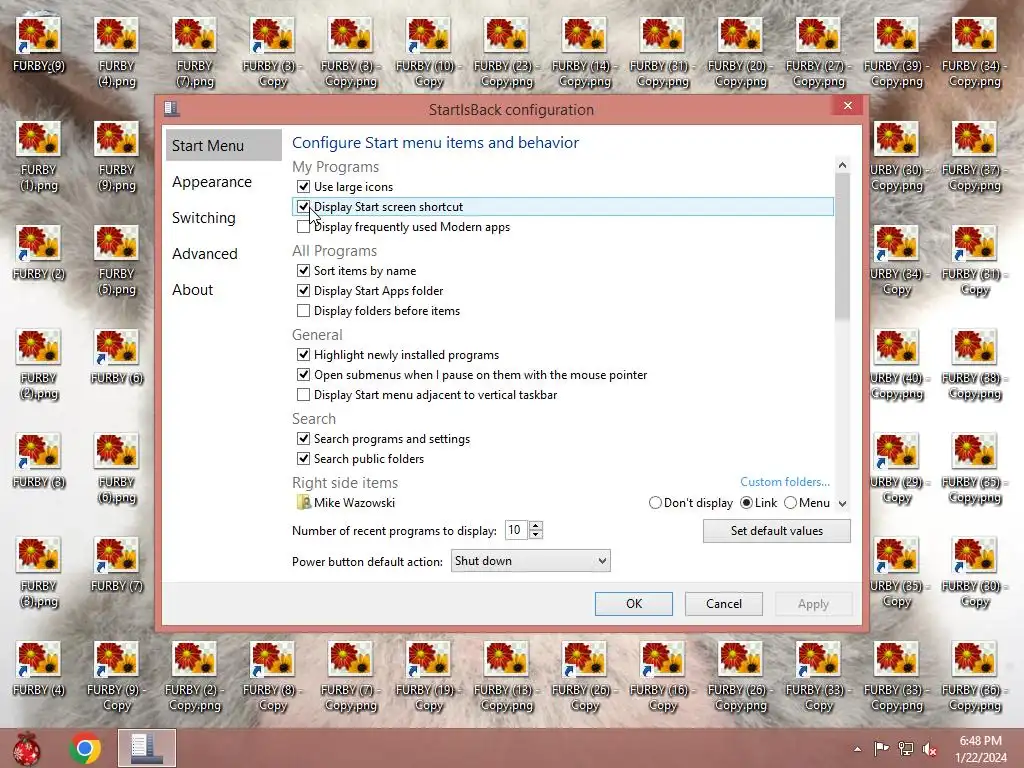Viewport: 1024px width, 768px height.
Task: Enable Display folders before items
Action: pyautogui.click(x=303, y=311)
